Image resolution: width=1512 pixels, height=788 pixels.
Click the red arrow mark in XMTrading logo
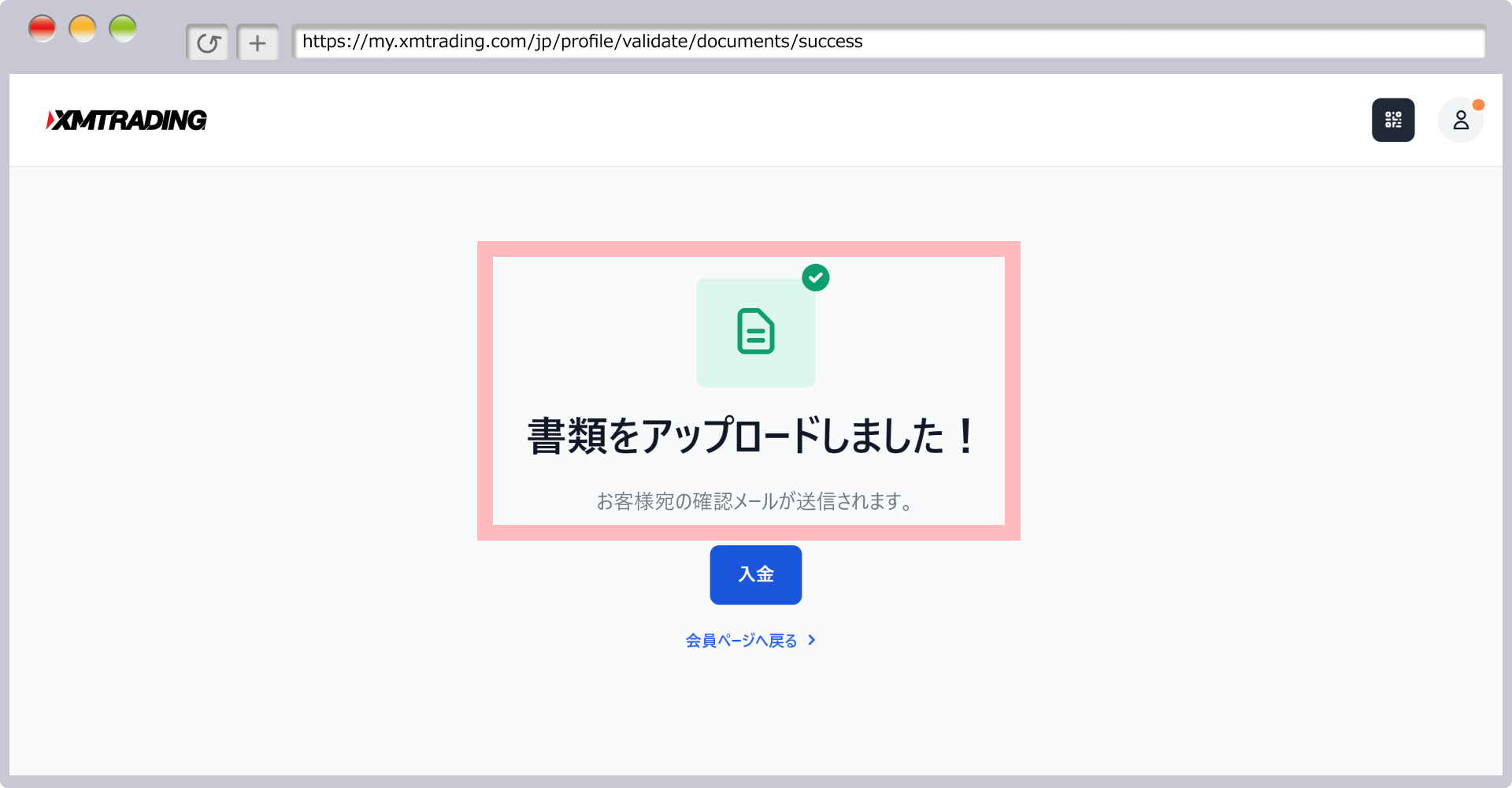[50, 120]
